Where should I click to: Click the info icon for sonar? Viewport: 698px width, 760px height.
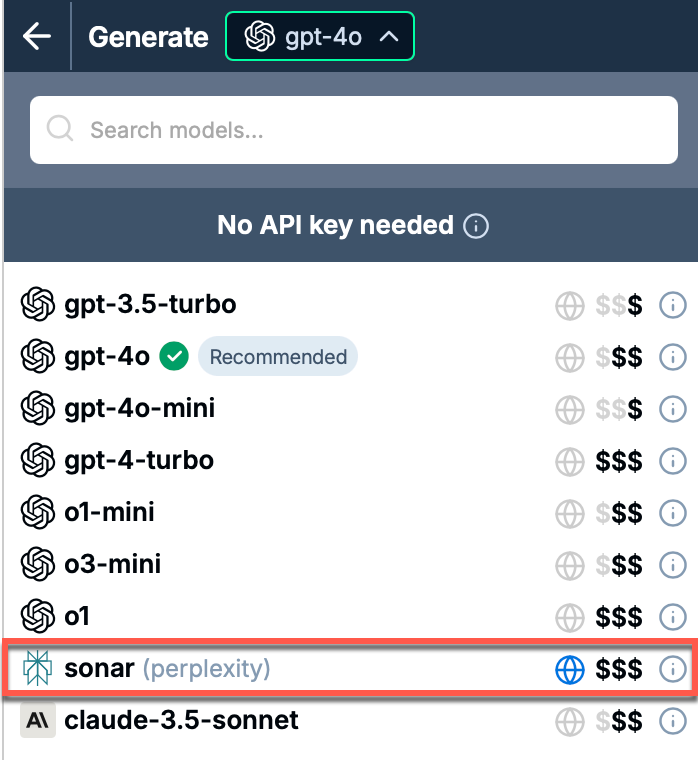tap(673, 669)
